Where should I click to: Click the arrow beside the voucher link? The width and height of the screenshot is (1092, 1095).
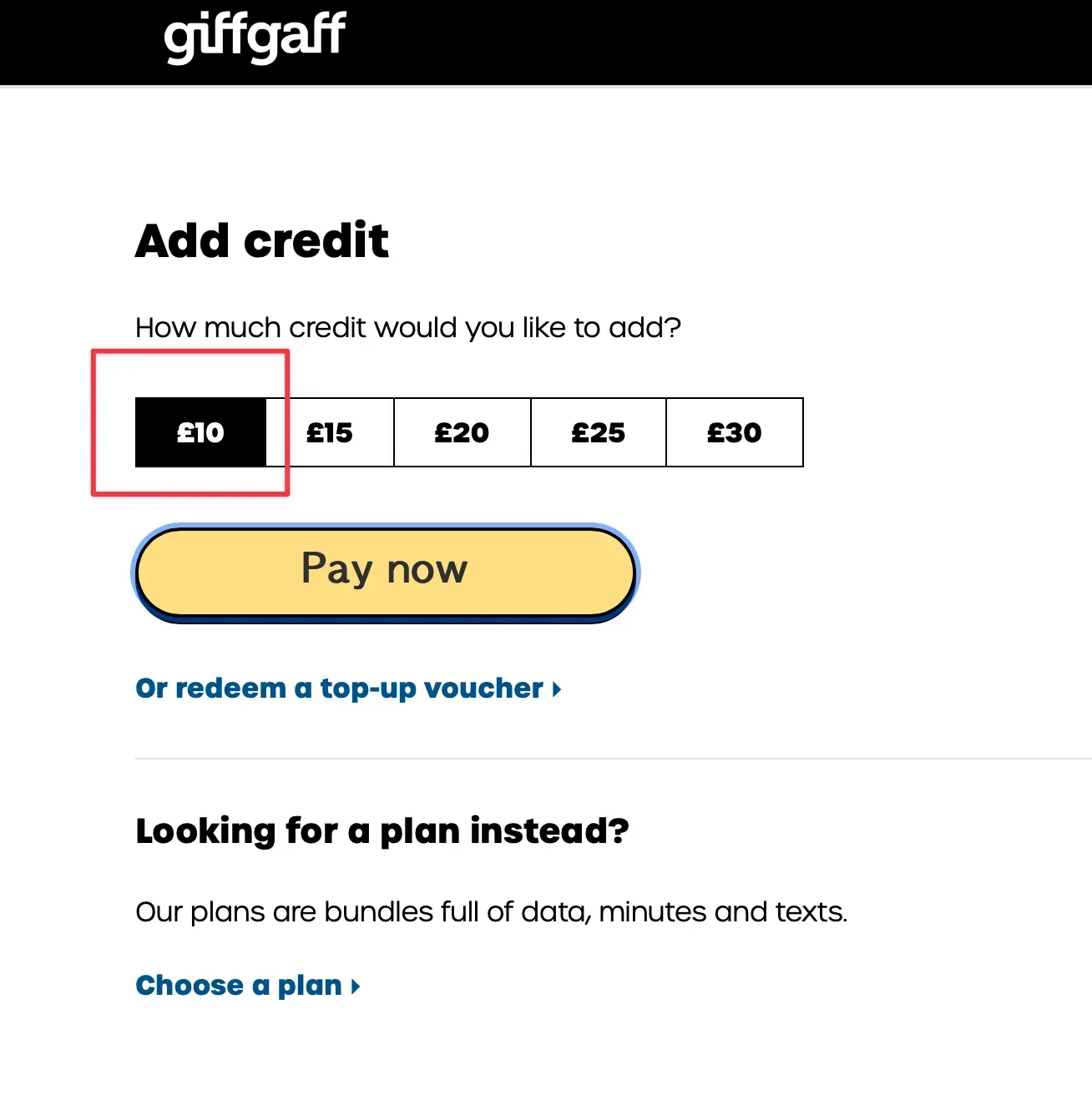click(x=557, y=689)
